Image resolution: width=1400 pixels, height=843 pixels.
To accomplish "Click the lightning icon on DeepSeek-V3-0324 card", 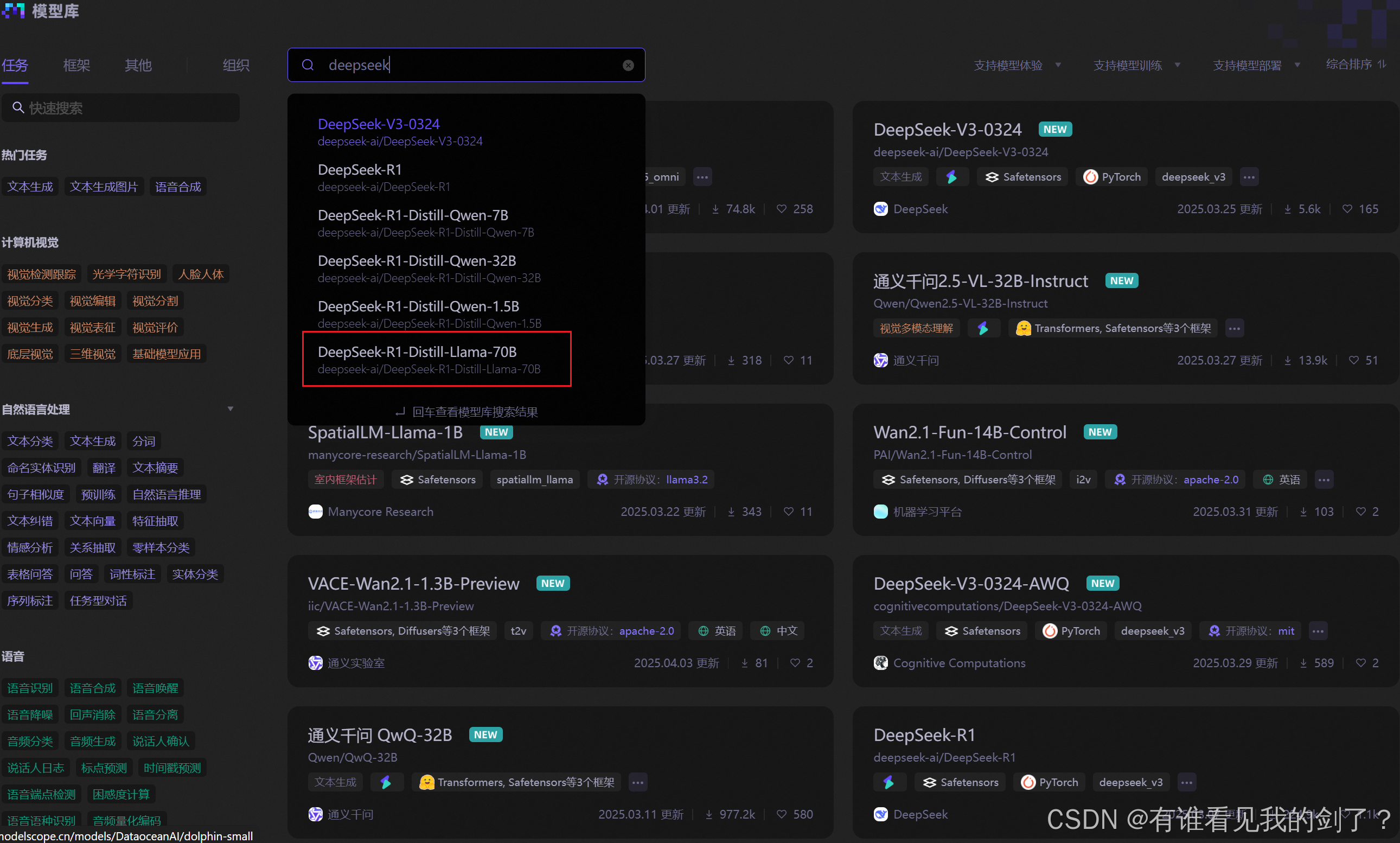I will pos(952,177).
